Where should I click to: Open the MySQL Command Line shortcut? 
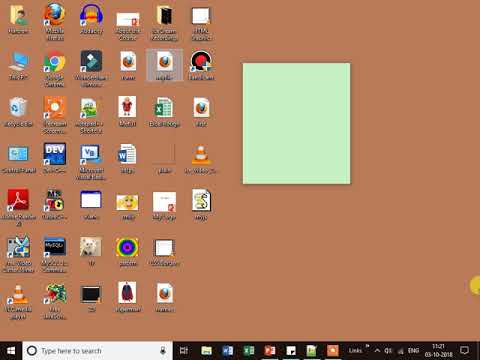coord(55,254)
